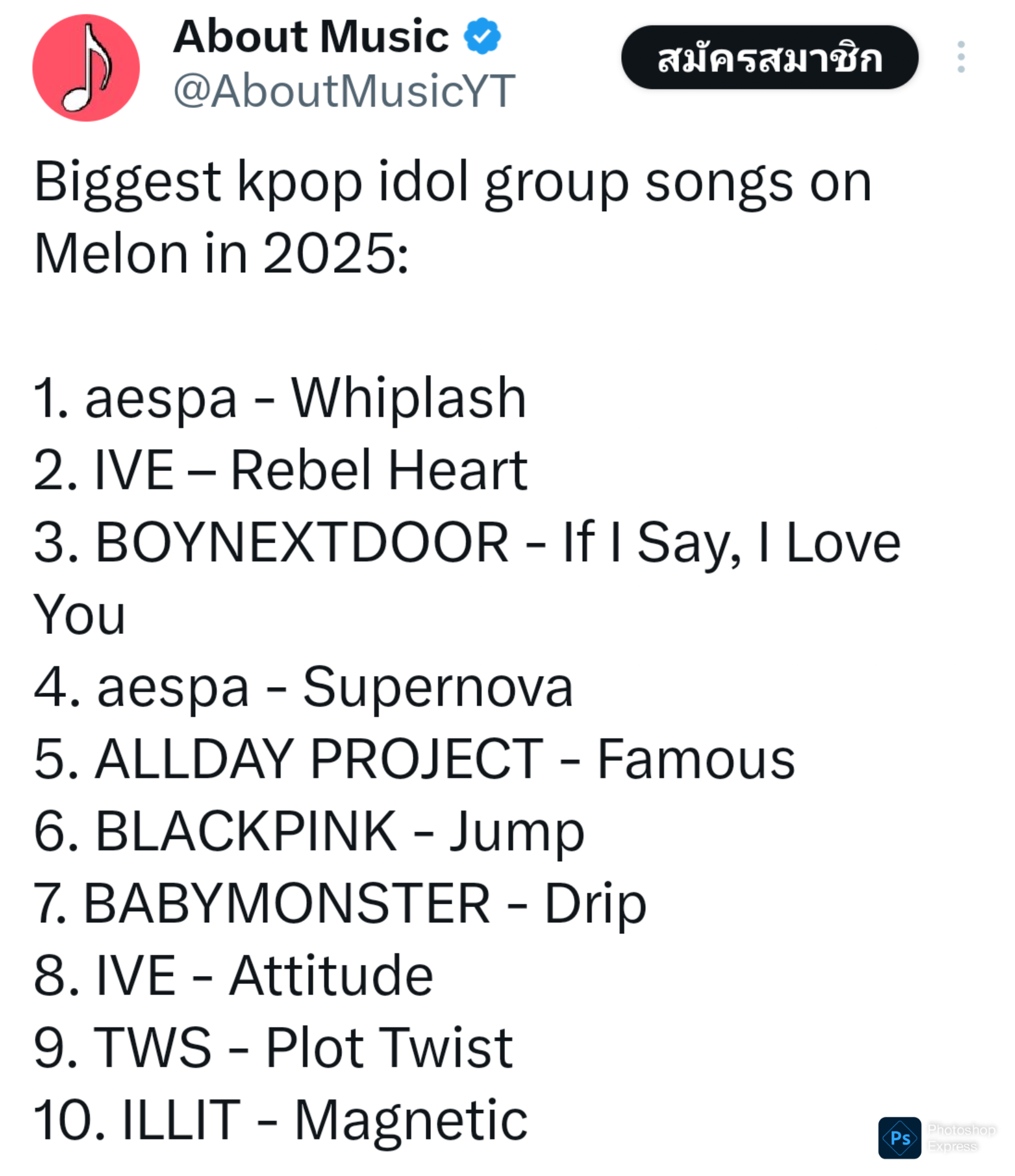Click the BOYNEXTDOOR song entry
Viewport: 1015px width, 1176px height.
coord(467,543)
